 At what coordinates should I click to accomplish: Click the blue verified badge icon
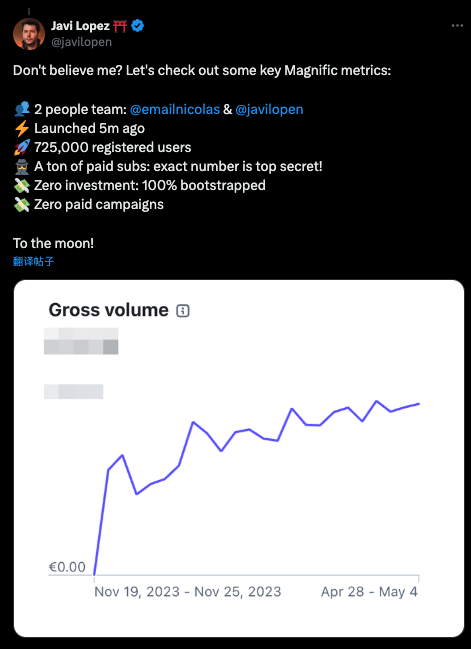137,26
